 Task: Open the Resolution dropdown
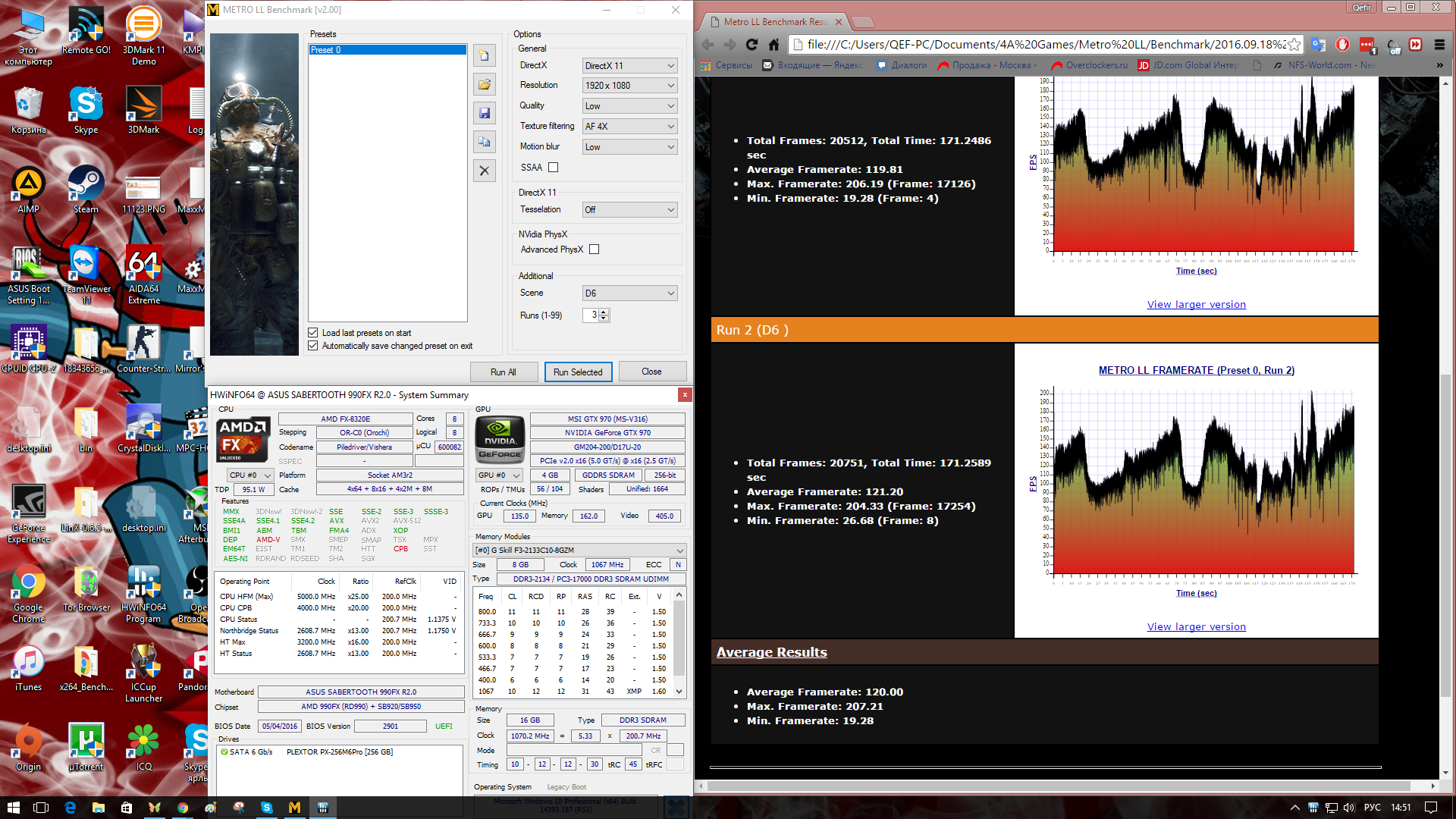[629, 86]
